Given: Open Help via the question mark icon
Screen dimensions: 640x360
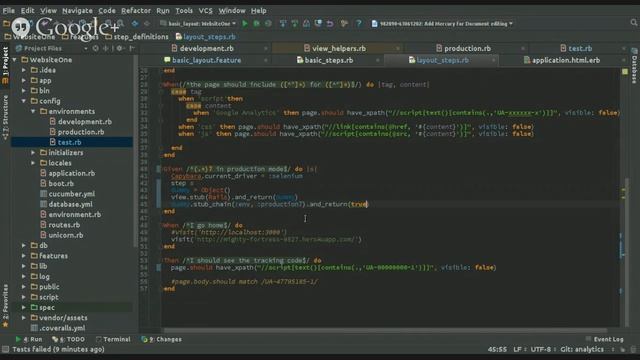Looking at the screenshot, I should coord(358,24).
